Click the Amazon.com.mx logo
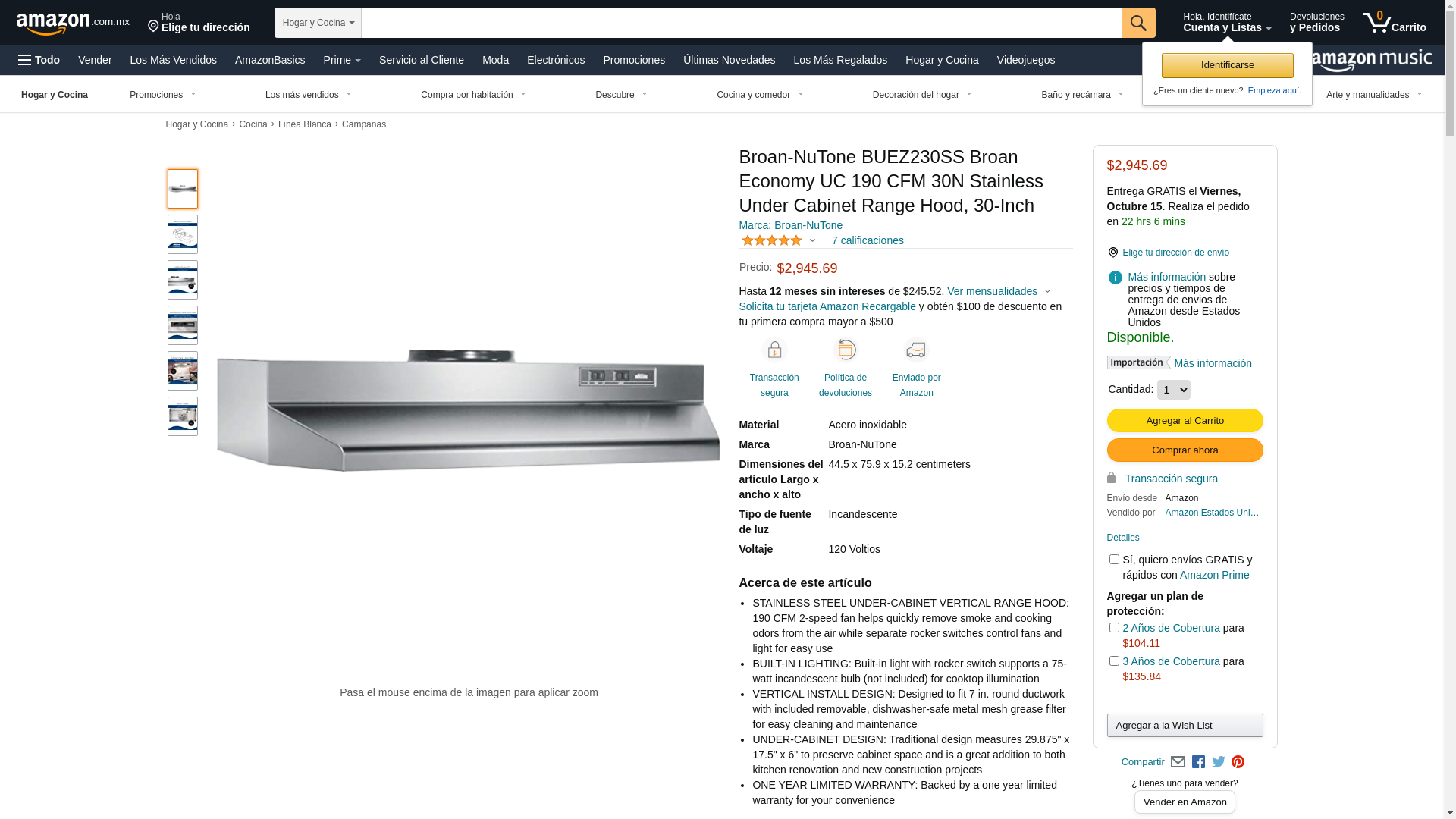1456x819 pixels. [73, 24]
